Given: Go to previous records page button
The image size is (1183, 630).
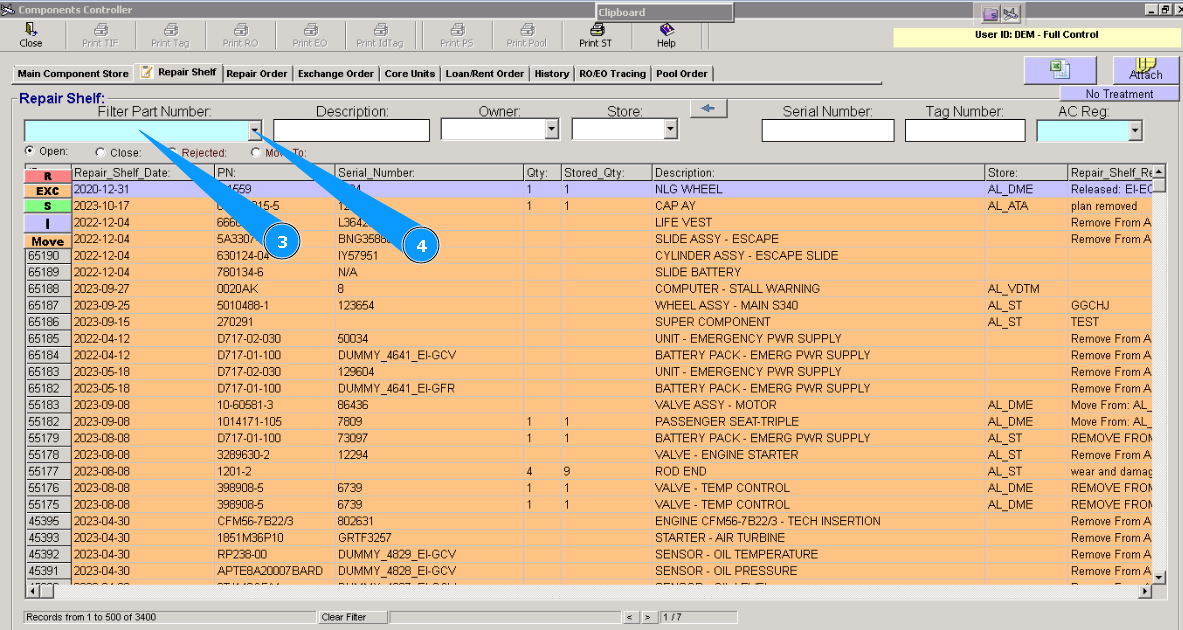Looking at the screenshot, I should point(631,617).
